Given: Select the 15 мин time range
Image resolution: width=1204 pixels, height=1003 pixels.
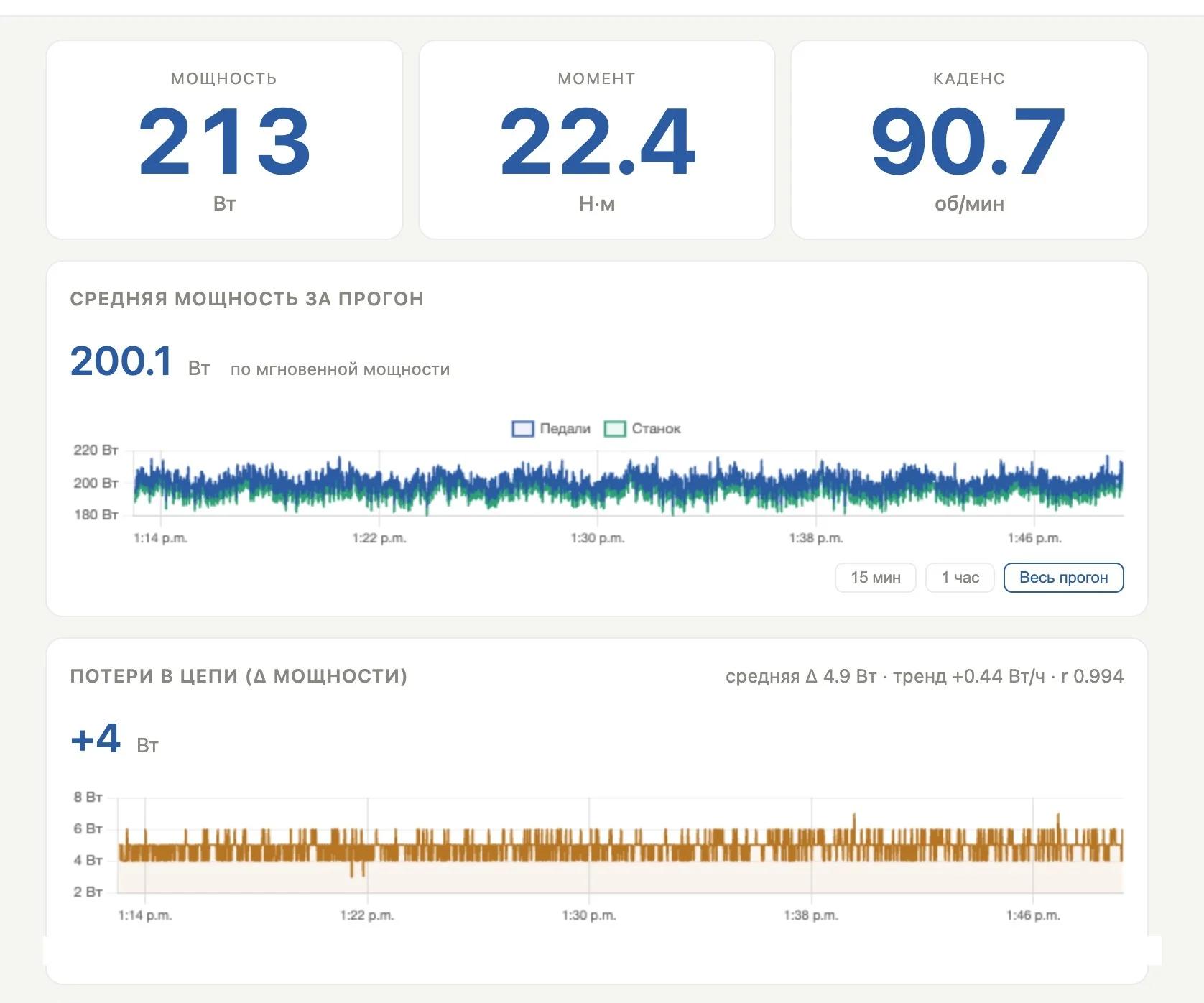Looking at the screenshot, I should click(875, 578).
